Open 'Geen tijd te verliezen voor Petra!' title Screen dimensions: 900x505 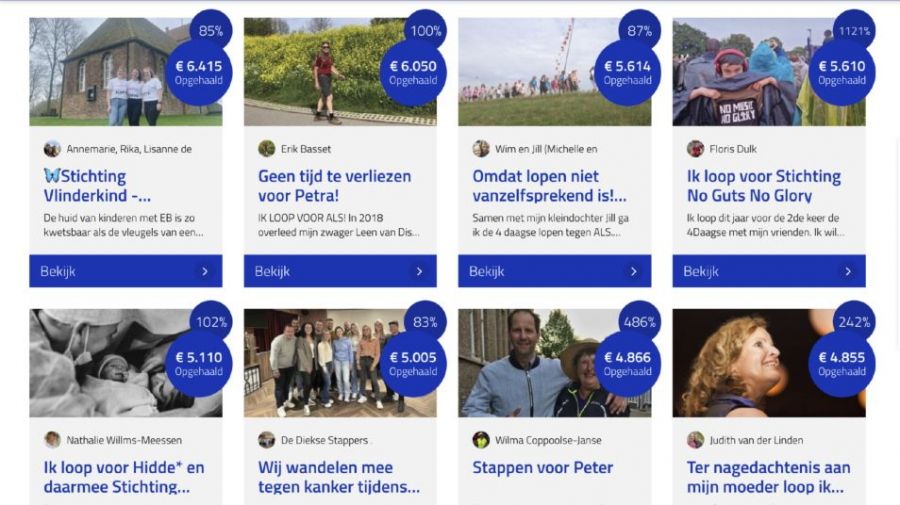(x=335, y=185)
